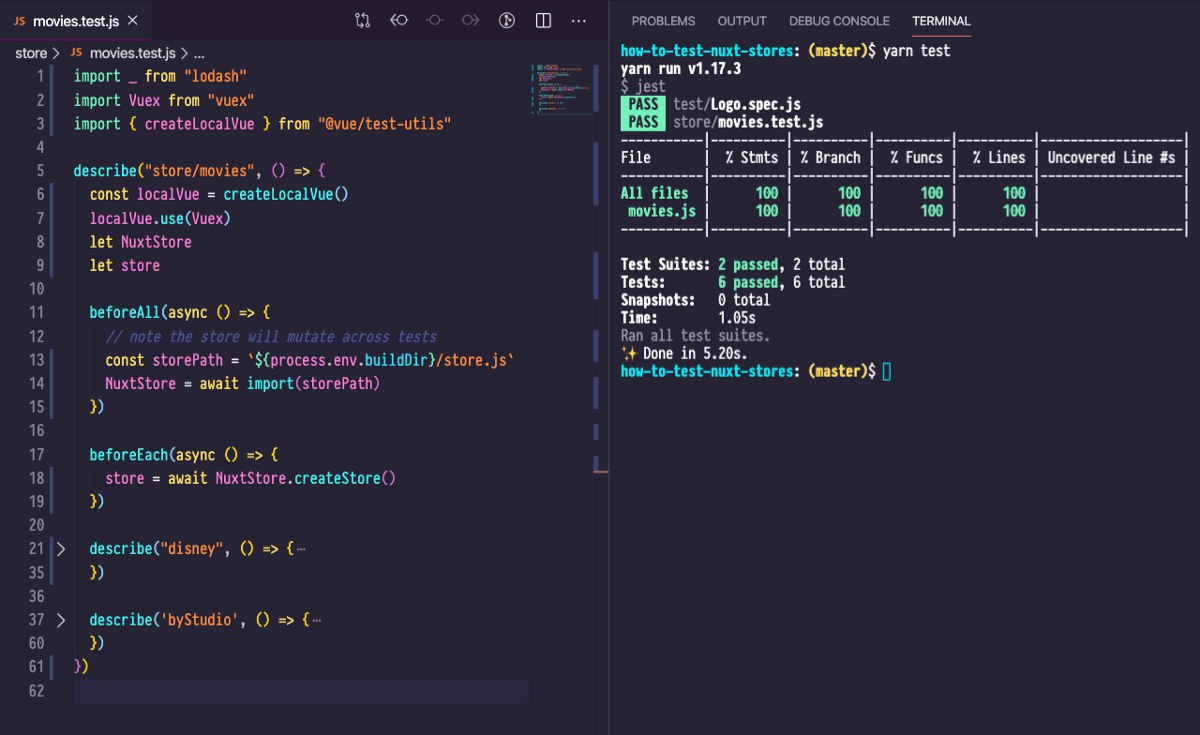
Task: Click 'Uncovered Line #s' column header
Action: [x=1112, y=158]
